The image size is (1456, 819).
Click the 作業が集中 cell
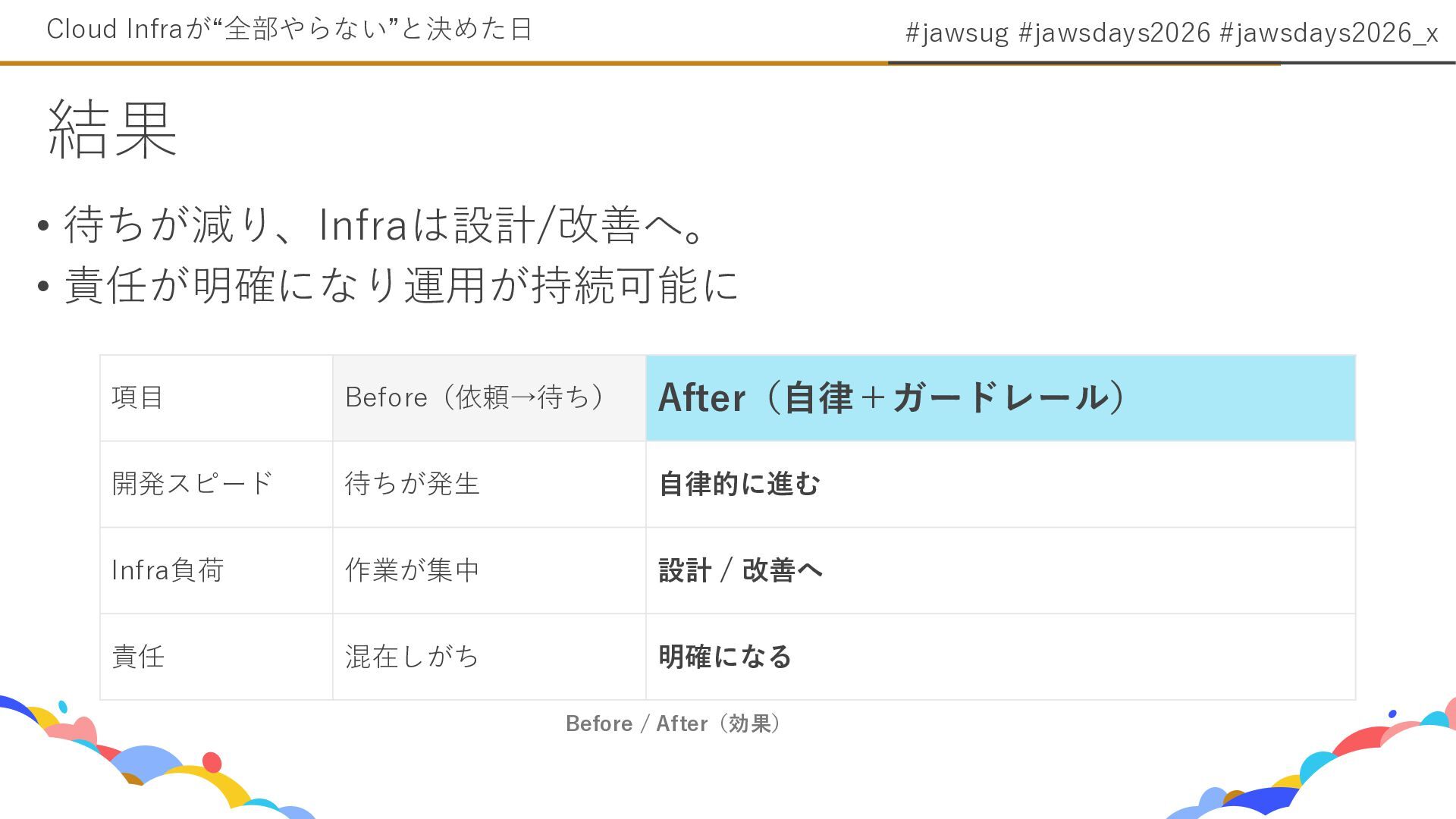413,570
